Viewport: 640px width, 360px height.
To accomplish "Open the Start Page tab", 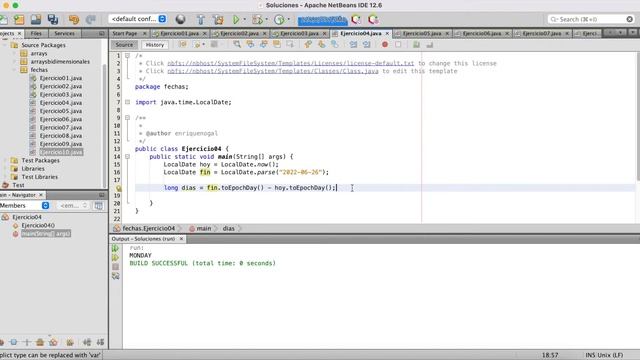I will (x=125, y=33).
